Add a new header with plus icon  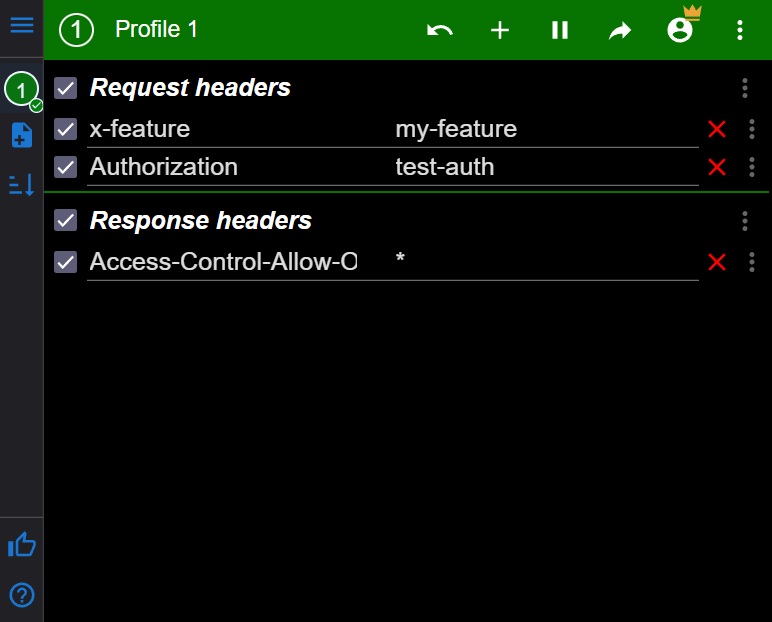pos(500,30)
